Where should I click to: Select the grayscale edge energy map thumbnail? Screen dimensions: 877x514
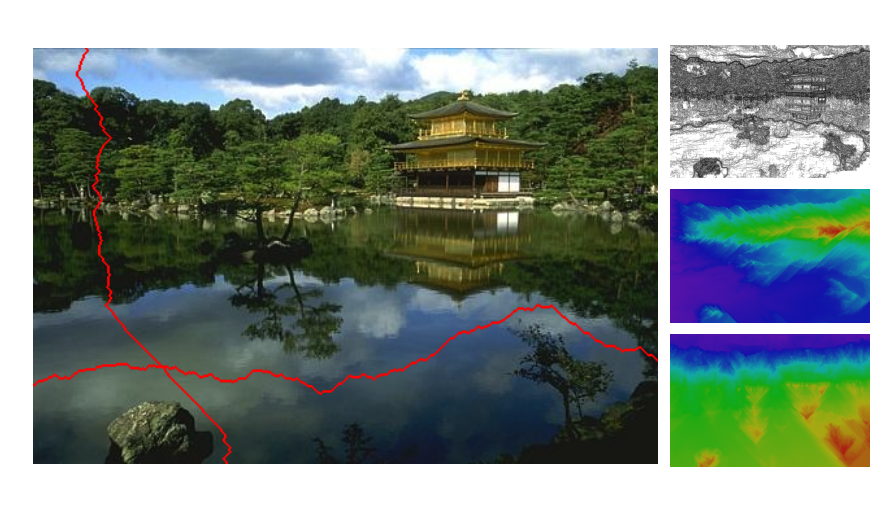click(x=770, y=111)
